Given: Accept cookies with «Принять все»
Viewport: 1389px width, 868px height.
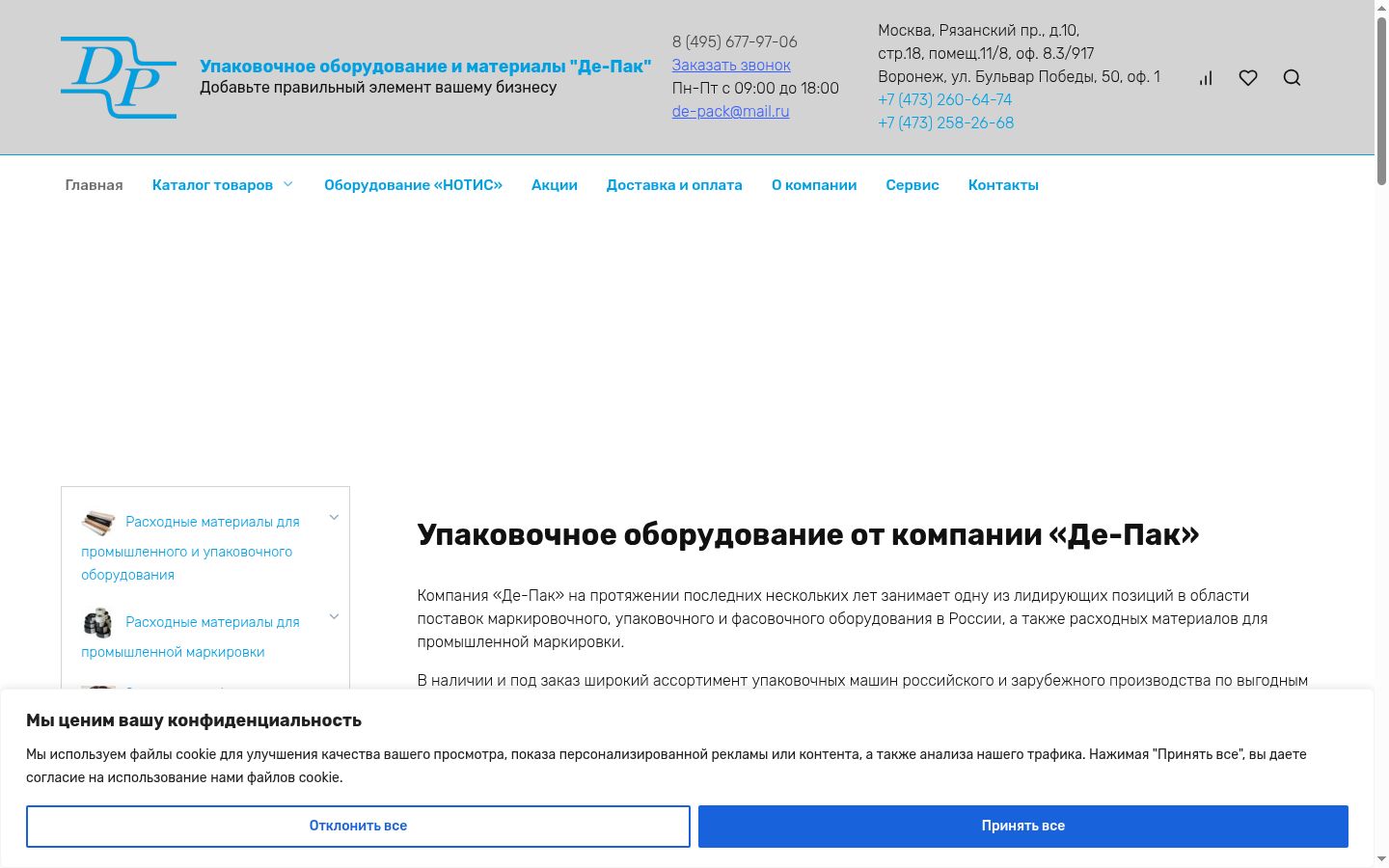Looking at the screenshot, I should click(1023, 826).
